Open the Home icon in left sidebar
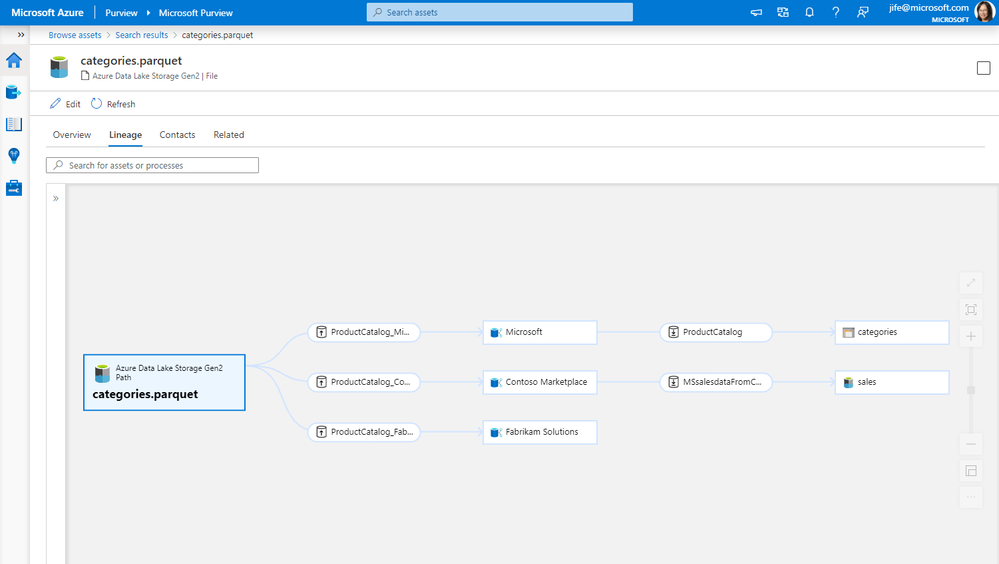999x564 pixels. (14, 61)
